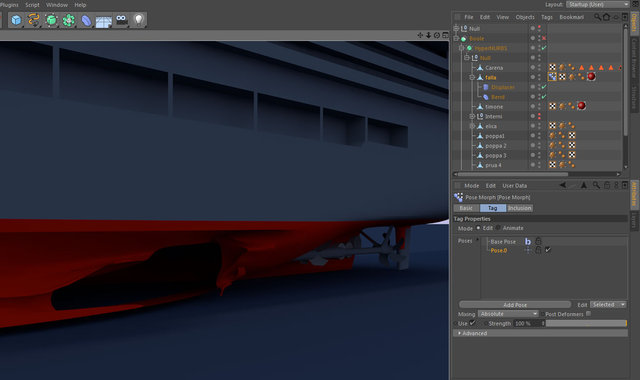640x380 pixels.
Task: Switch to the Inclusion tab
Action: (x=520, y=208)
